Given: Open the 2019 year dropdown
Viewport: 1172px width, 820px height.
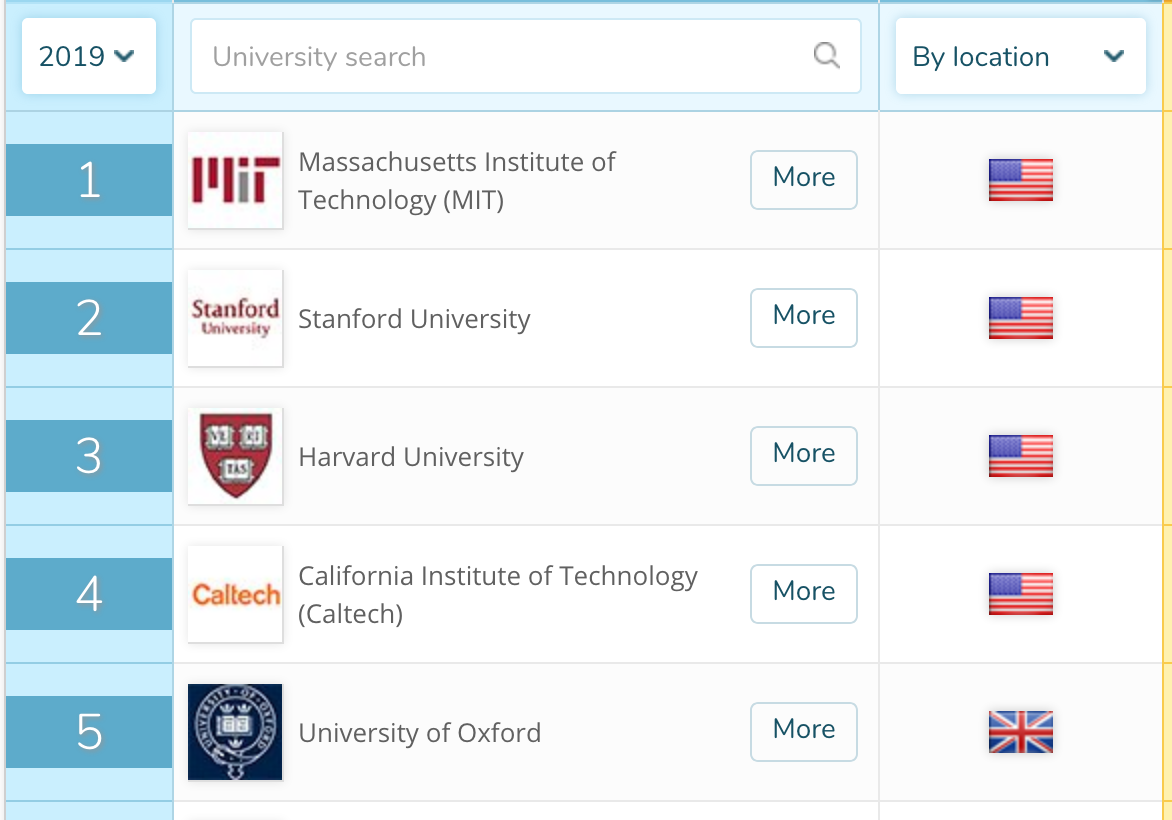Looking at the screenshot, I should point(89,56).
